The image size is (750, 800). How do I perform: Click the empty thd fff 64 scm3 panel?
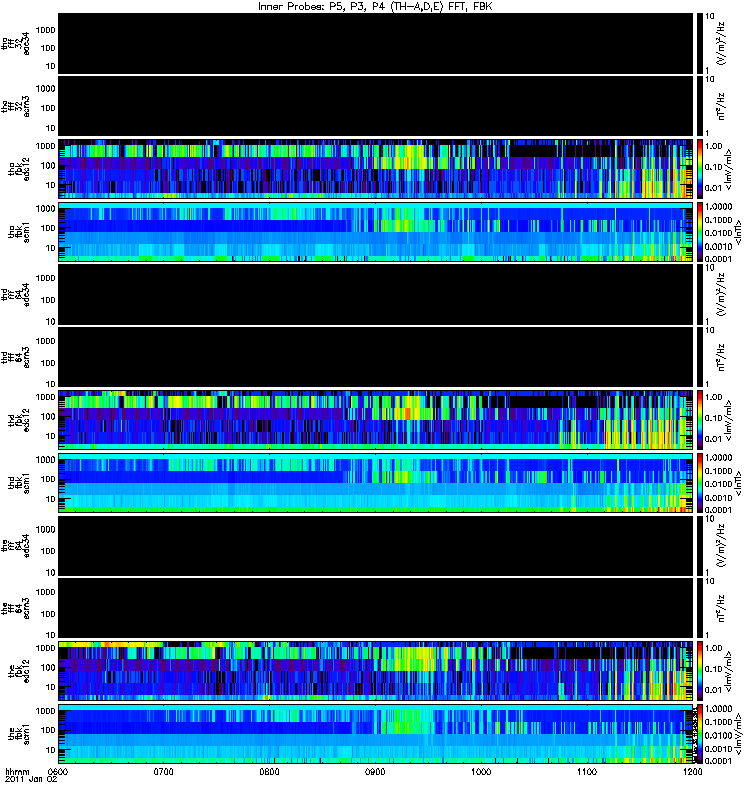[376, 357]
